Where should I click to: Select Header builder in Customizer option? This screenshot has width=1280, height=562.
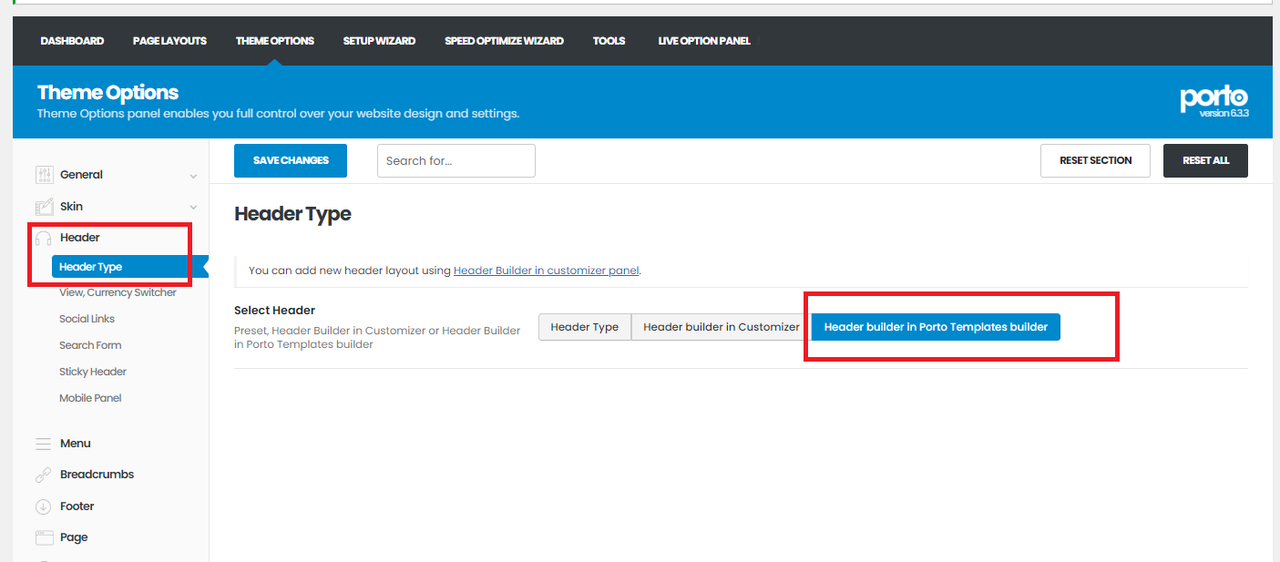point(721,327)
